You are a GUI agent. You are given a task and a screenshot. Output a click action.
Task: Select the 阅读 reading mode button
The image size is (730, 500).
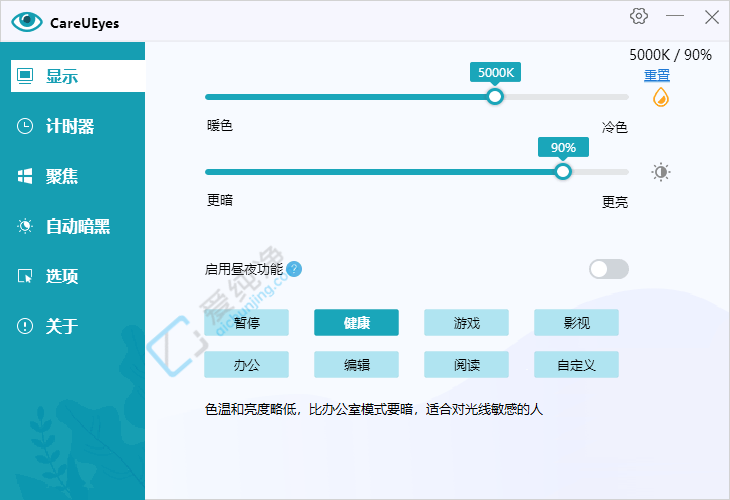(466, 365)
